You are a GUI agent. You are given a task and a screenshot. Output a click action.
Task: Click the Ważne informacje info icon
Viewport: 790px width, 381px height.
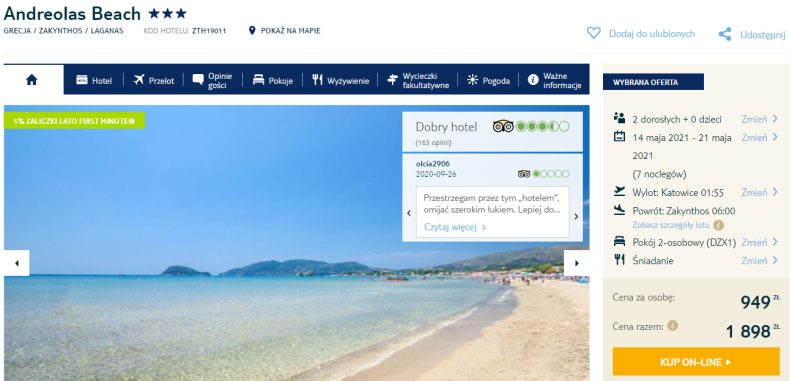[533, 80]
